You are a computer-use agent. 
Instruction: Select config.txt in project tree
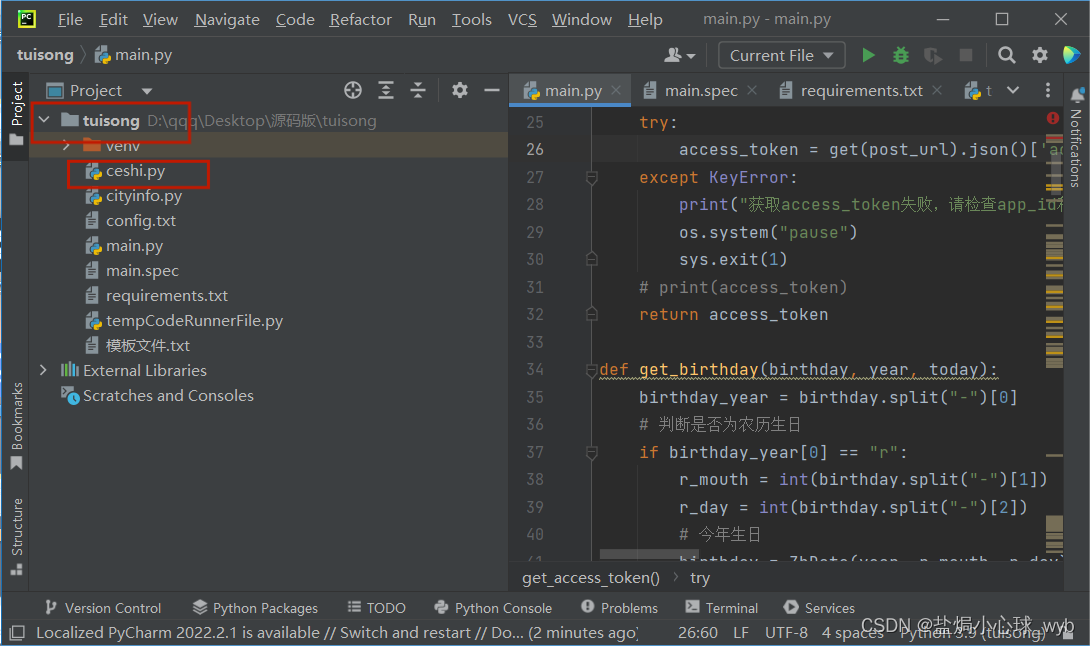pos(140,221)
